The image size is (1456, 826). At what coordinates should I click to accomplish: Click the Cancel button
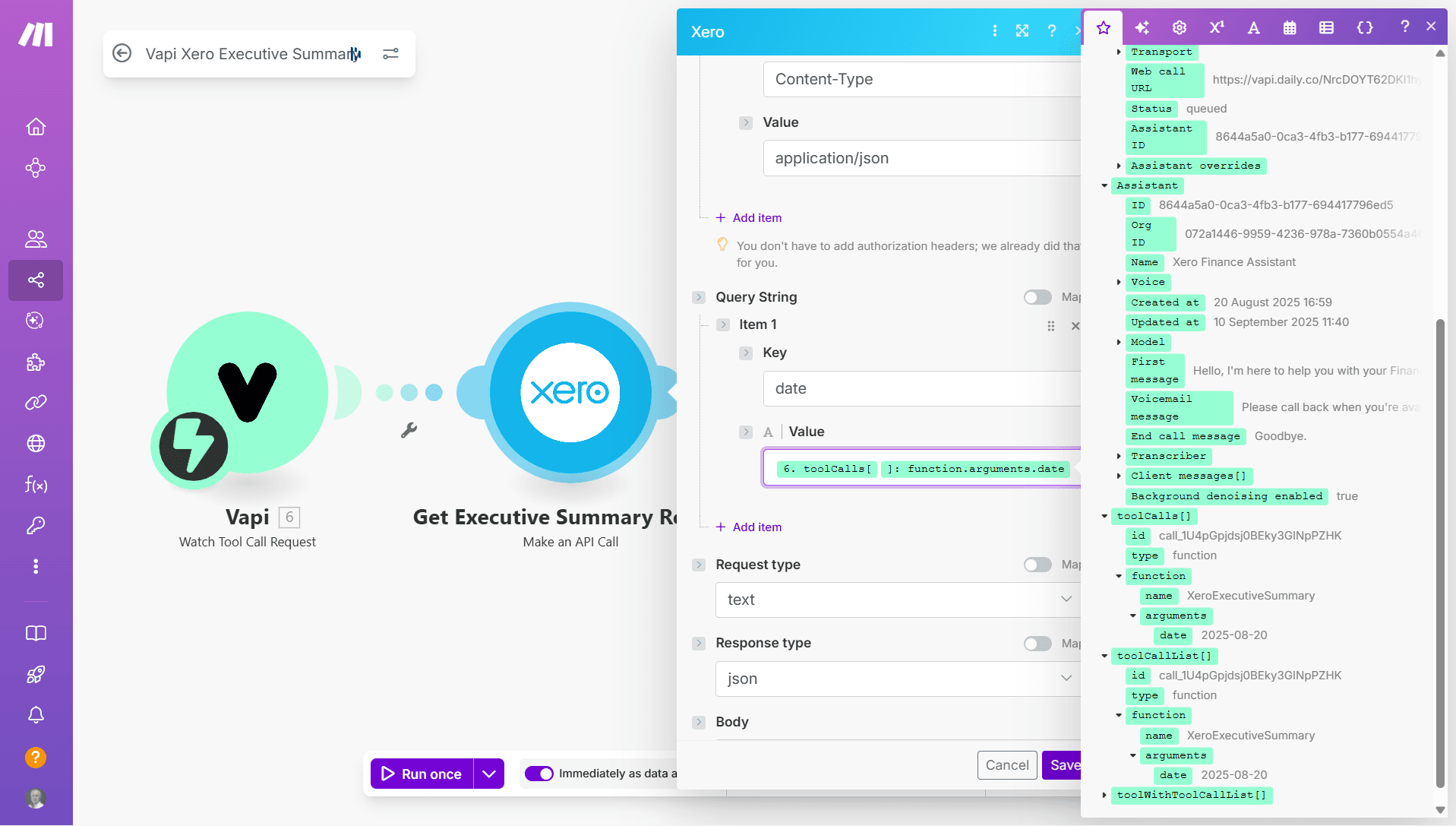1007,765
